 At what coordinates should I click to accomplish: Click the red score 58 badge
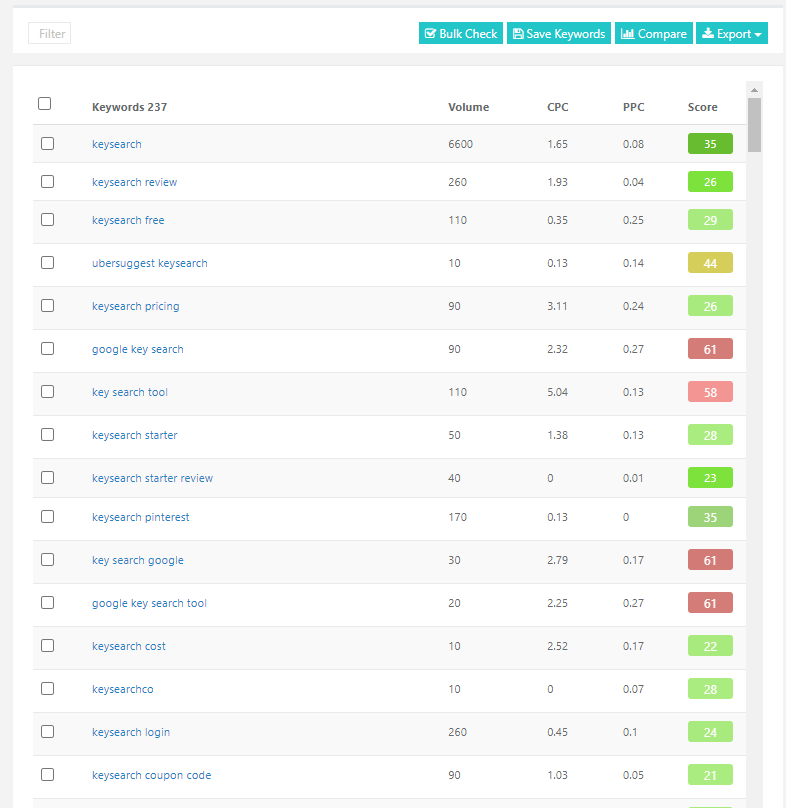pyautogui.click(x=710, y=392)
